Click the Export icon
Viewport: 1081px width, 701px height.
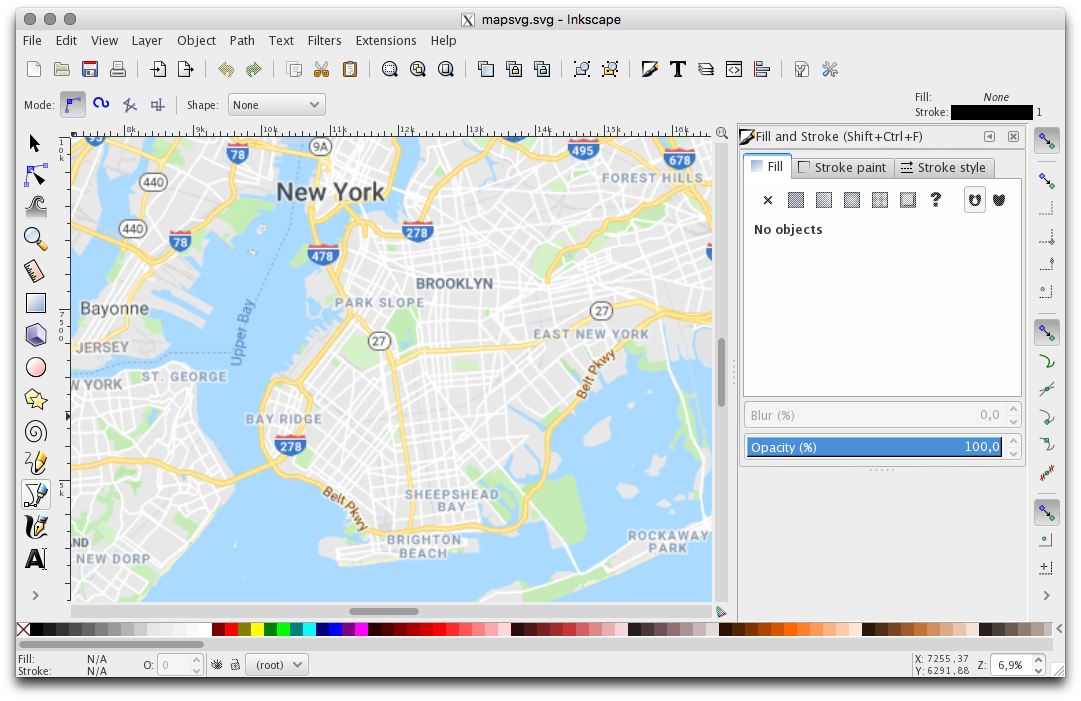tap(185, 69)
